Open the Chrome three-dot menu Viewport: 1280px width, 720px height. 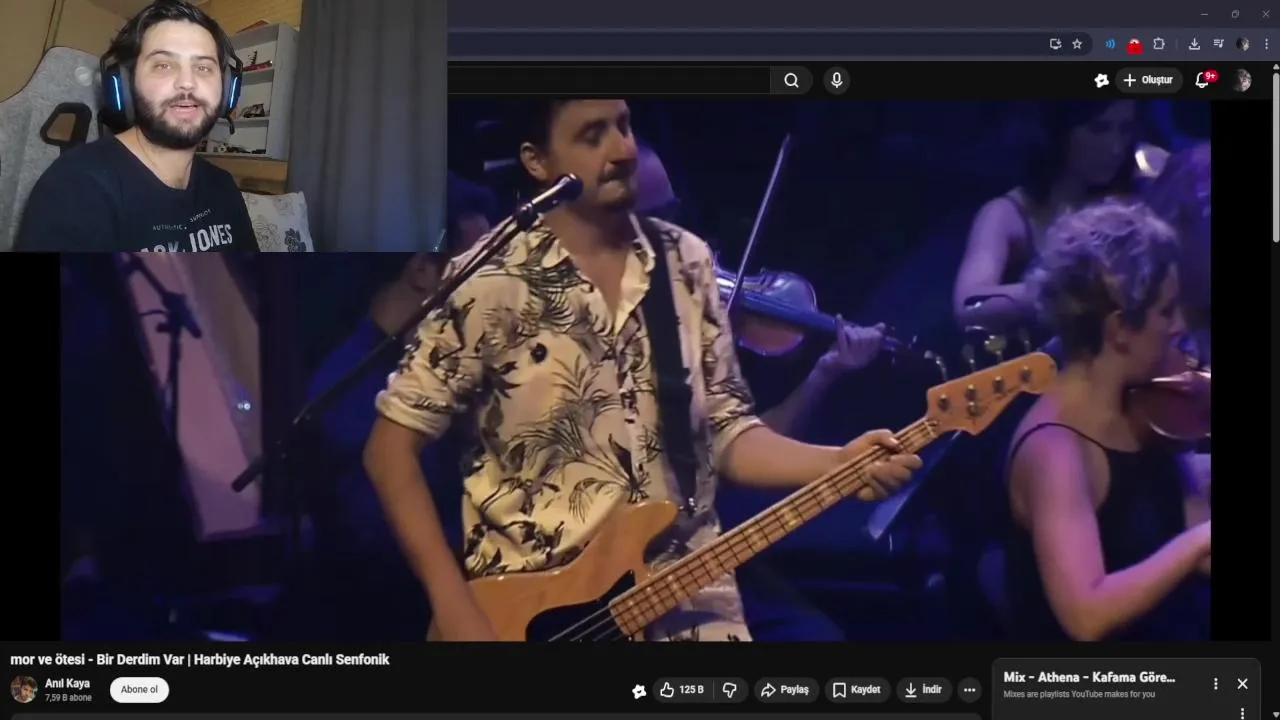(1267, 44)
